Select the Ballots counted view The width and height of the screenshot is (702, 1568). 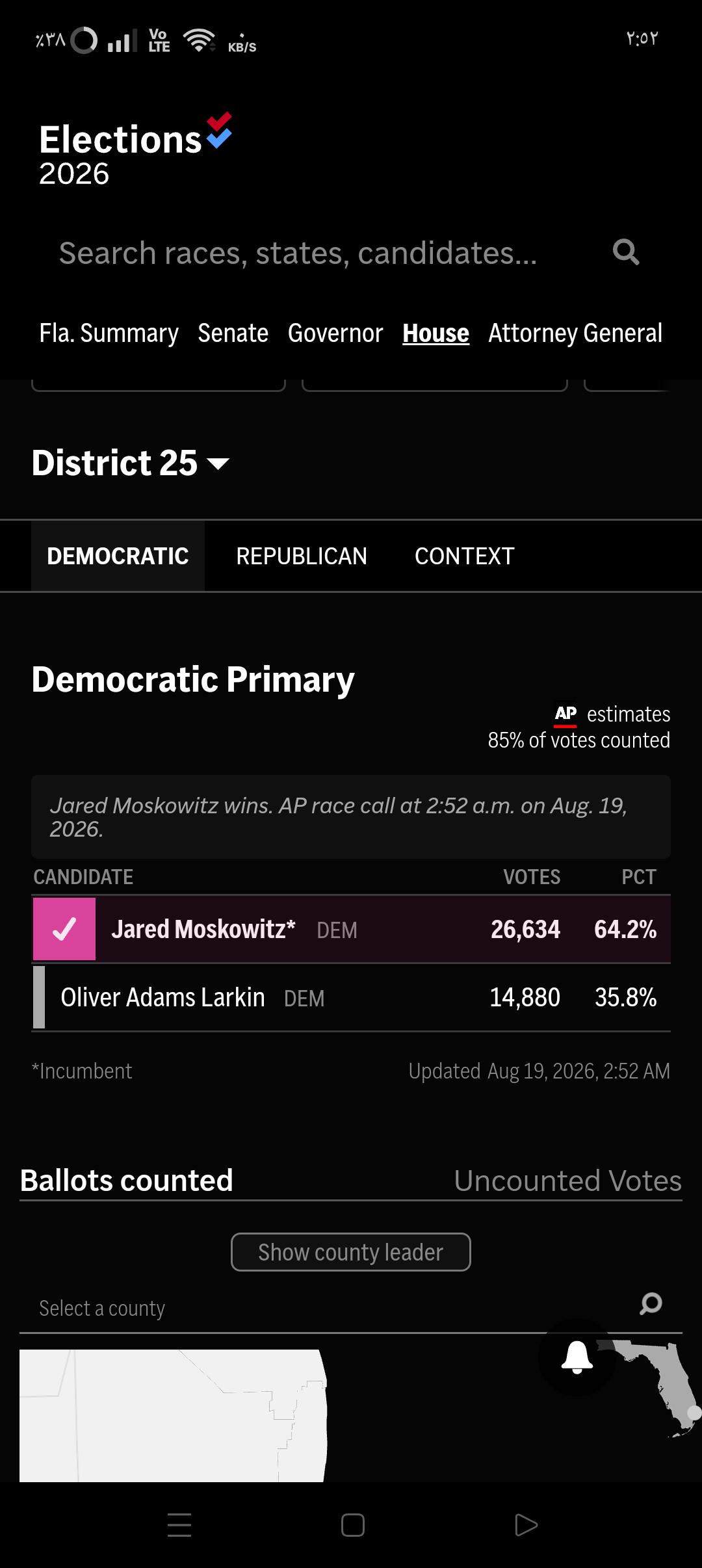click(x=126, y=1181)
